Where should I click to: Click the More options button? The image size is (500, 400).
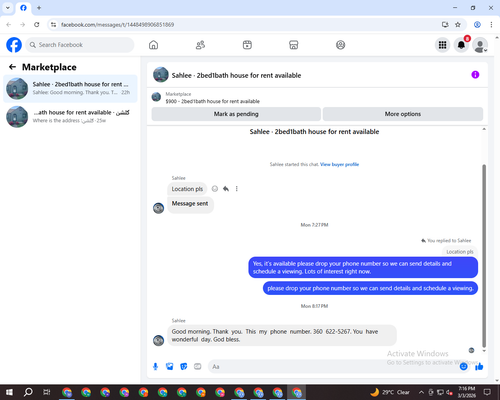click(x=403, y=114)
